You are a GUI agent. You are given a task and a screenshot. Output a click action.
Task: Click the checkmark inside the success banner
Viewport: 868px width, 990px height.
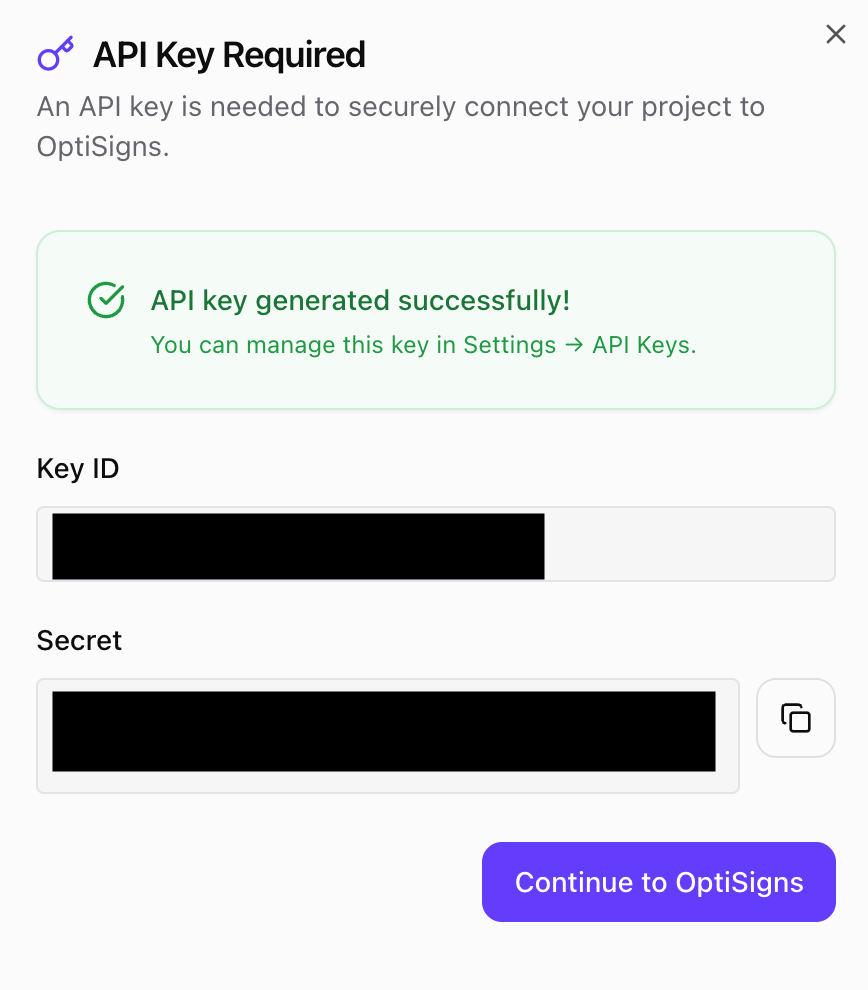(106, 300)
